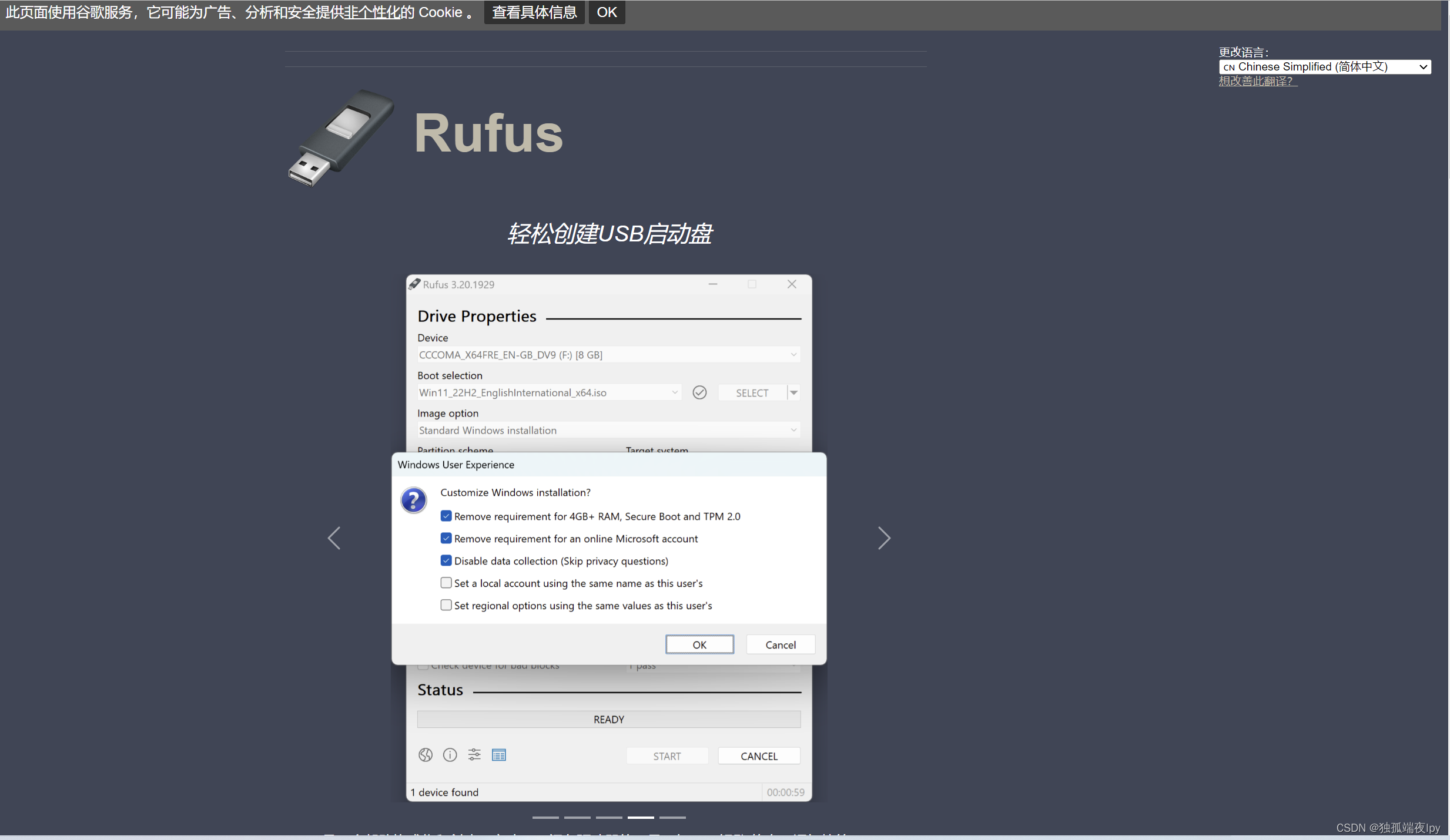
Task: Select the fifth carousel indicator
Action: [672, 817]
